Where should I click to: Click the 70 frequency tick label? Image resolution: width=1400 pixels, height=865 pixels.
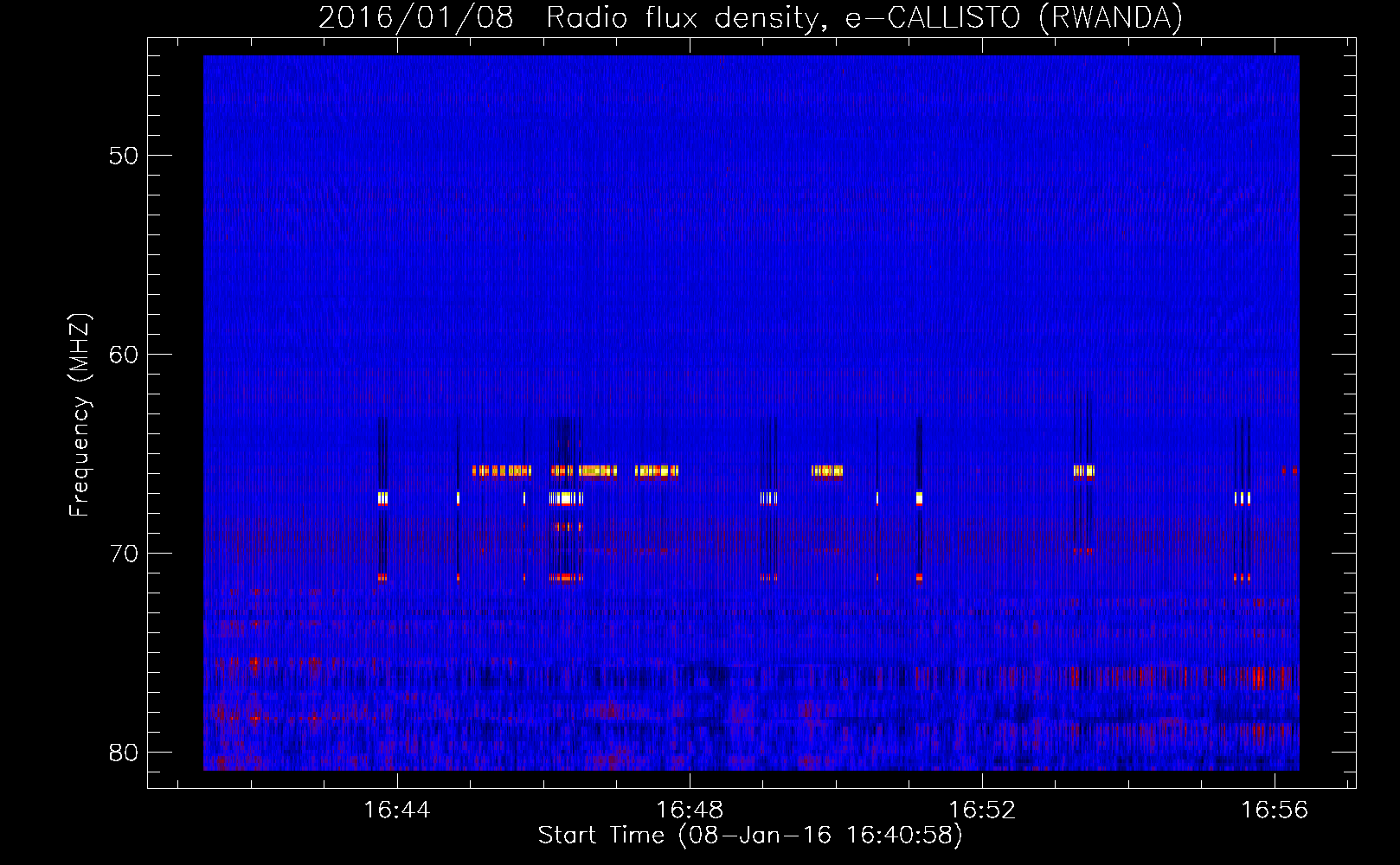tap(124, 554)
